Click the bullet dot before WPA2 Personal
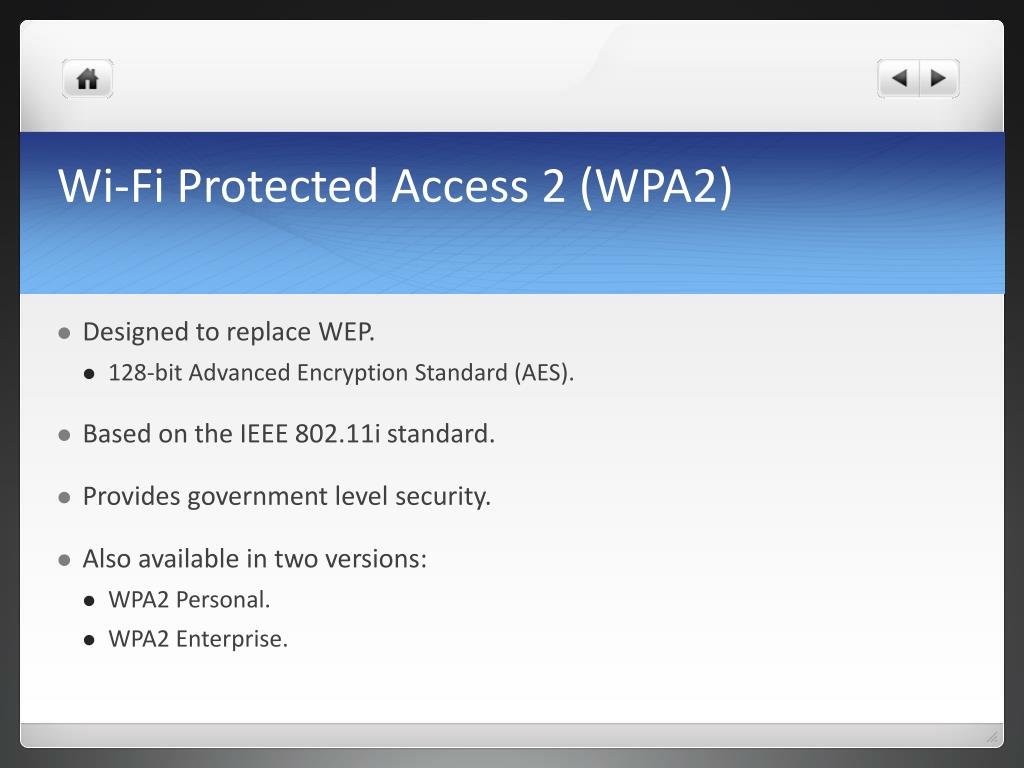The height and width of the screenshot is (768, 1024). point(89,601)
